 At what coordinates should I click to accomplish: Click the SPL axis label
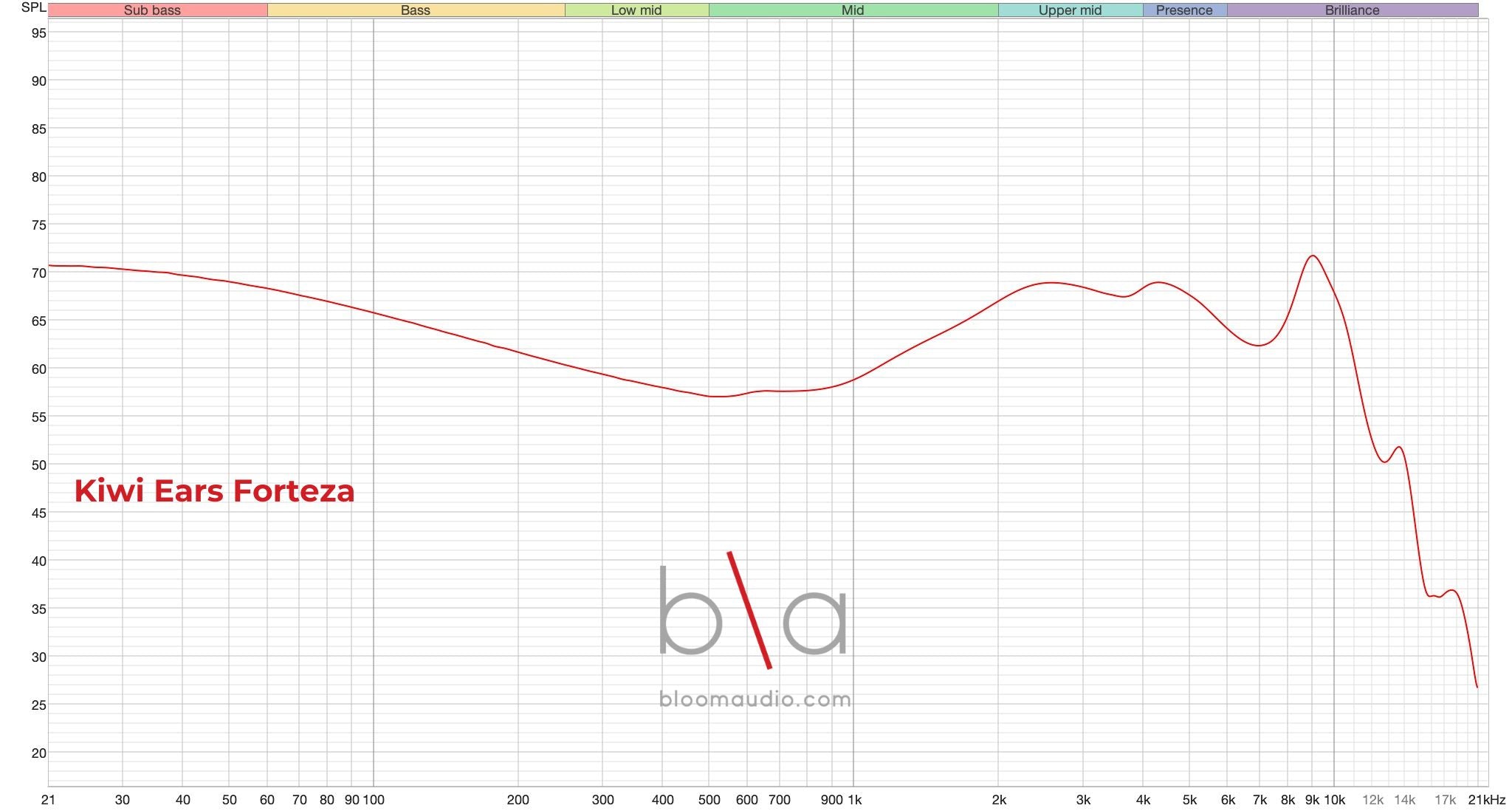(x=33, y=7)
